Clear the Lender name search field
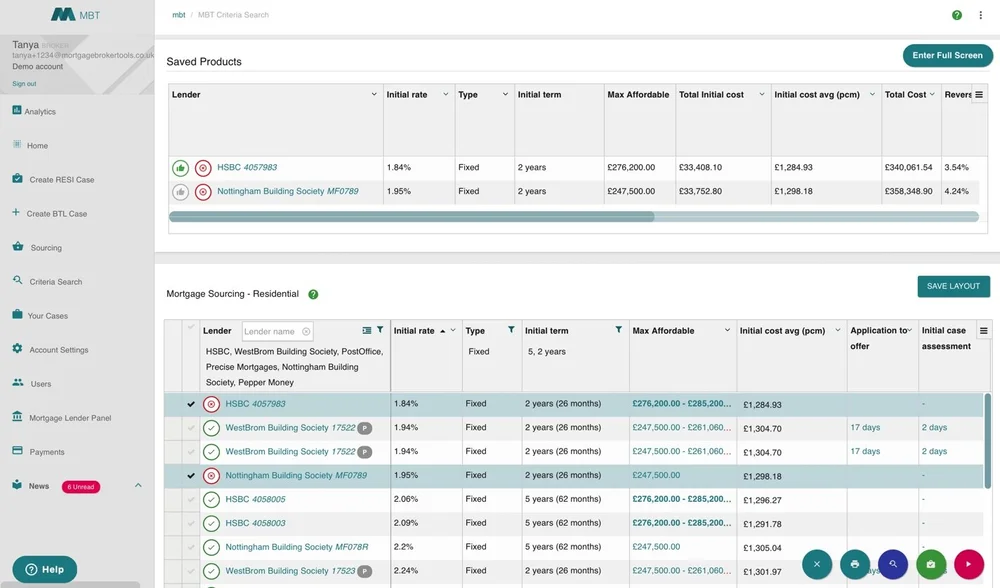Viewport: 1000px width, 588px height. (306, 332)
